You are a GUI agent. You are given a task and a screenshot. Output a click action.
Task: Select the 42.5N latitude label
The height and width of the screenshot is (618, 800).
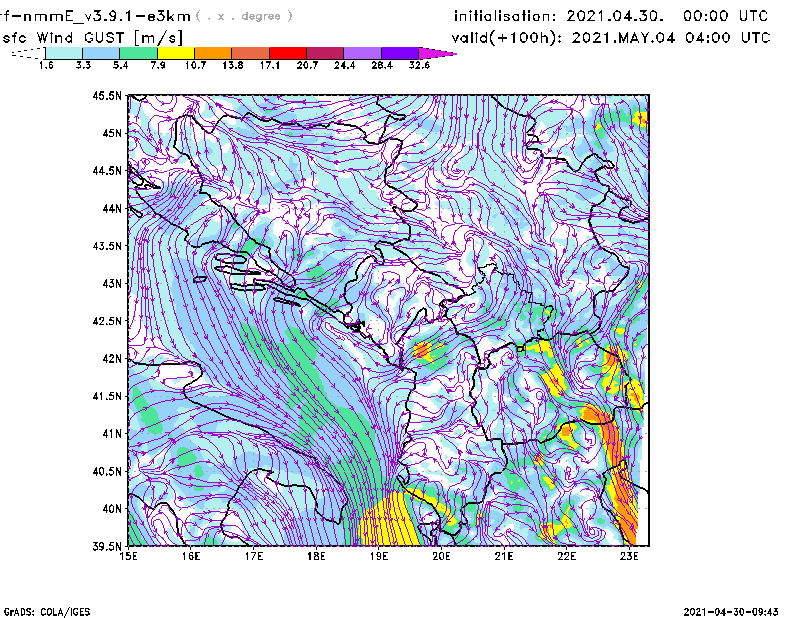pos(107,321)
